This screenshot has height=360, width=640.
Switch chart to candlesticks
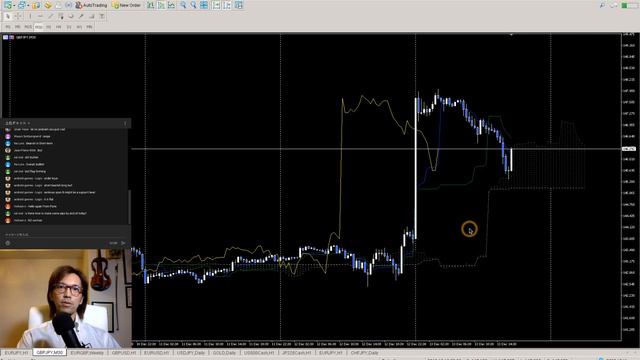(161, 5)
